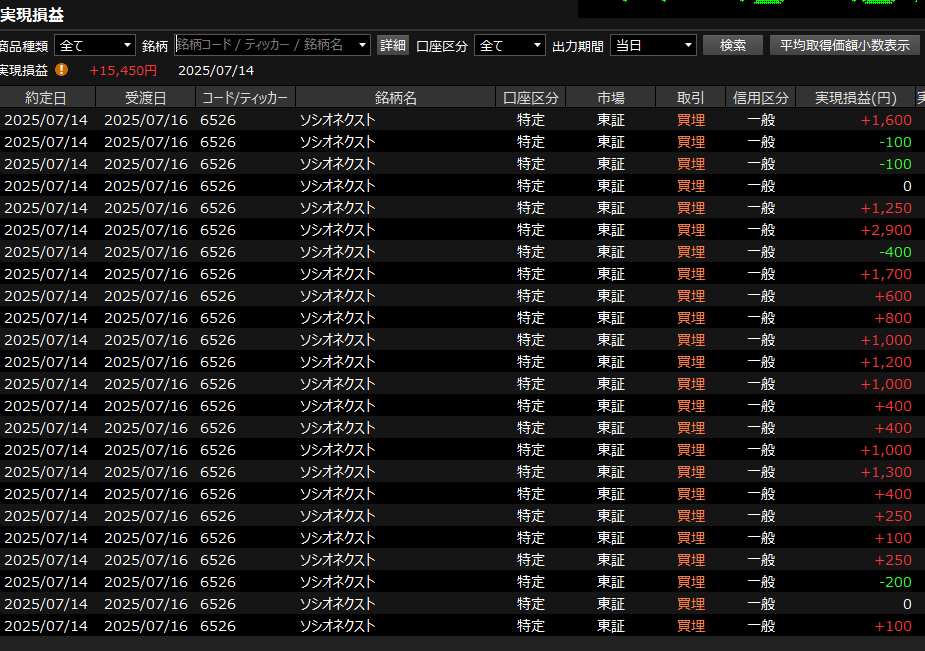Click the 詳細 button

click(393, 45)
